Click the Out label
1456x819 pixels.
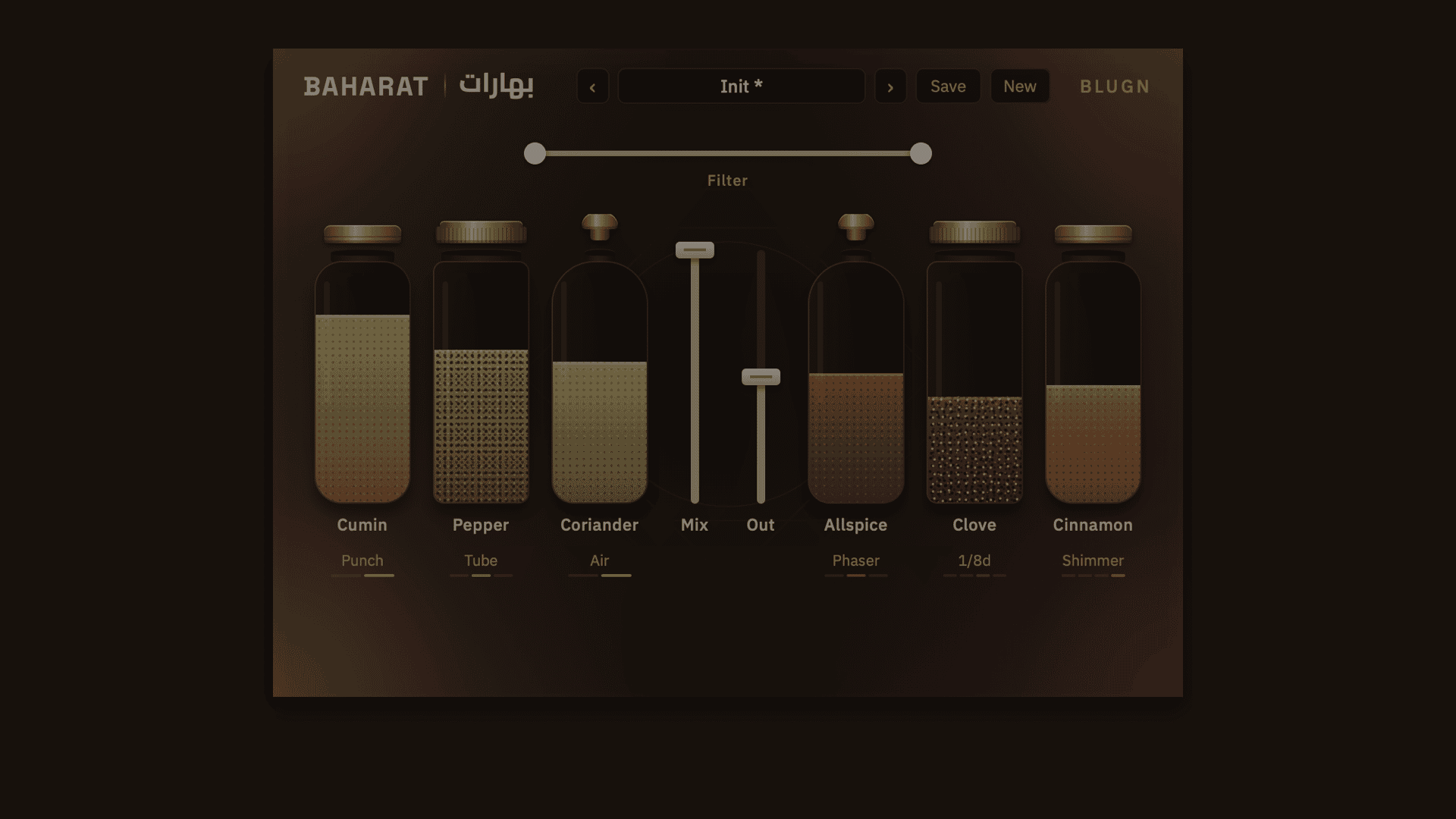pos(761,525)
